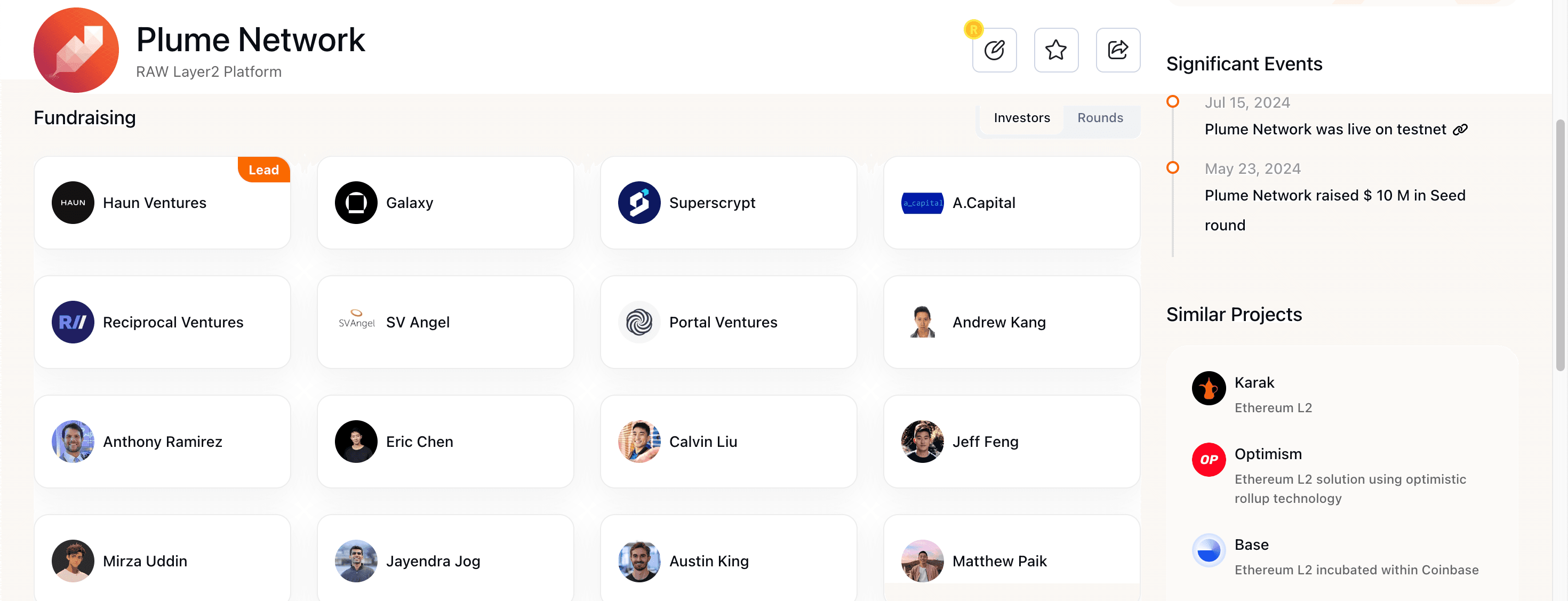Screen dimensions: 1568x601
Task: Click the share icon button
Action: [1117, 50]
